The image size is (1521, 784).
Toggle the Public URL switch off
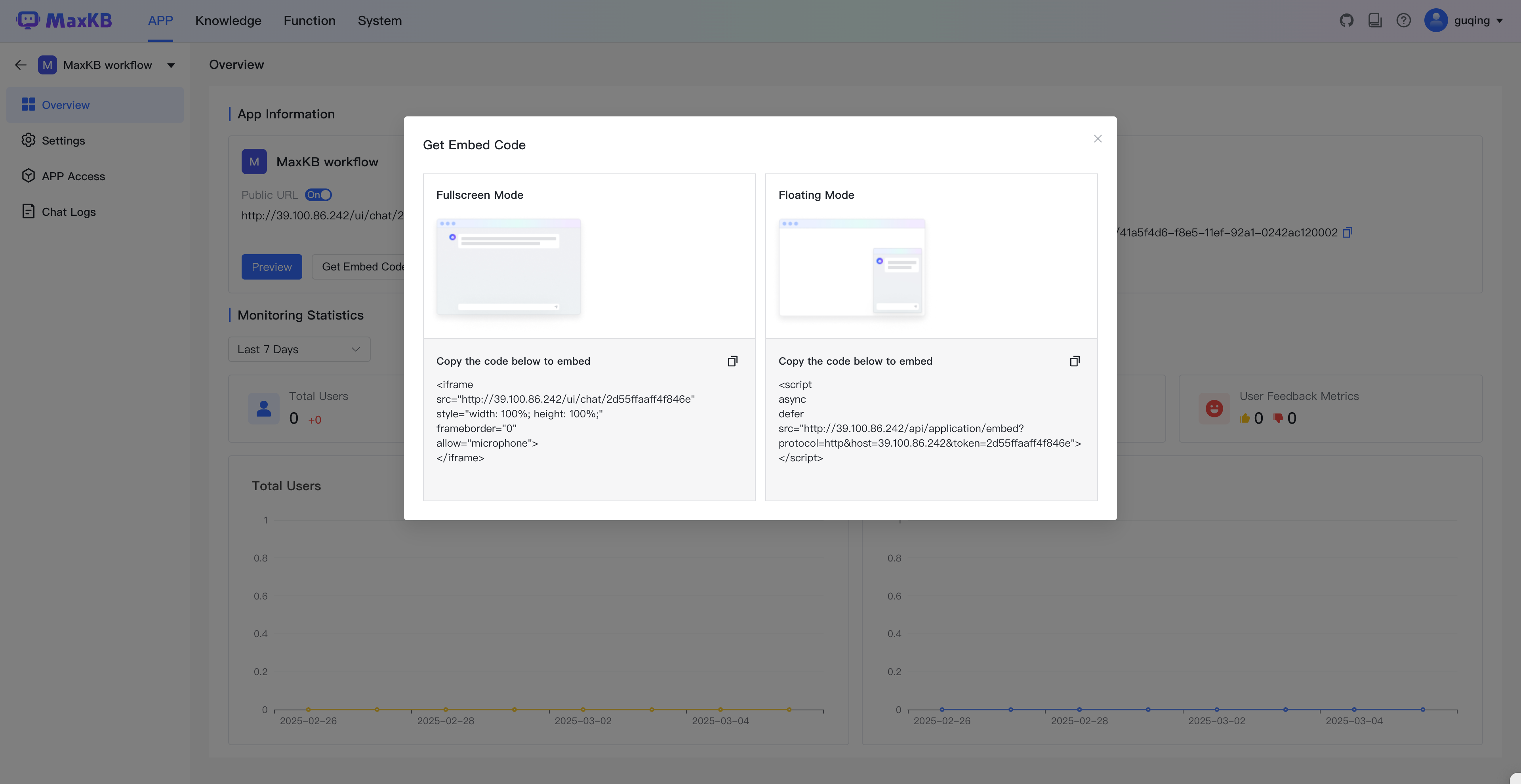(x=318, y=195)
